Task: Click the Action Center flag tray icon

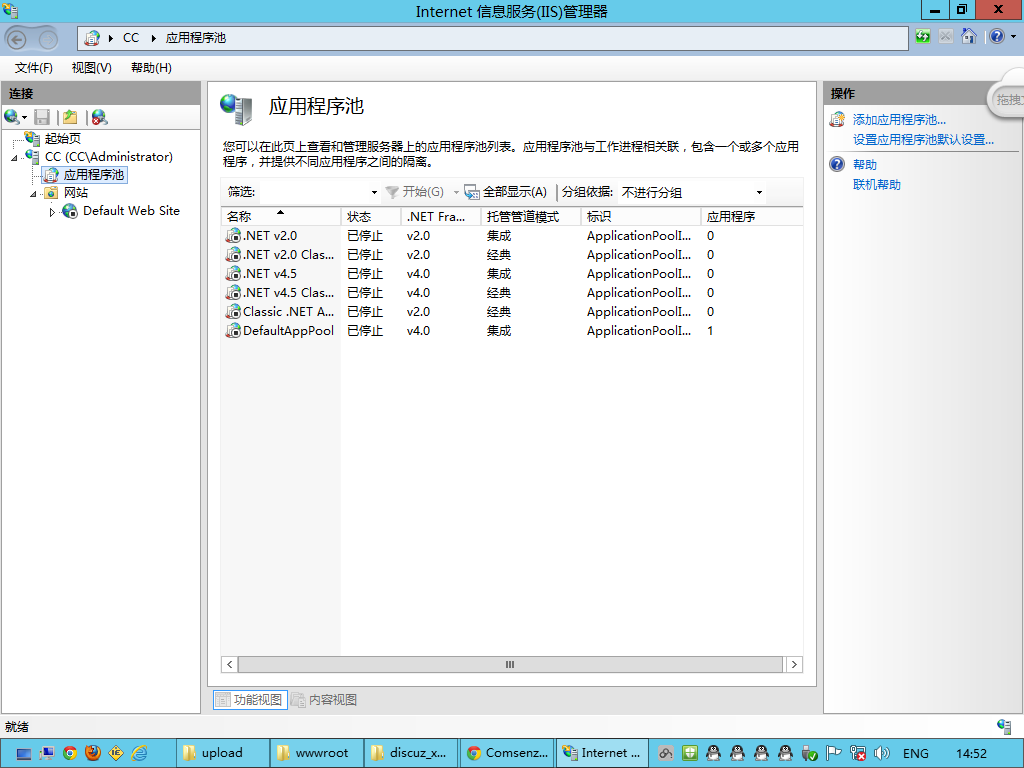Action: point(833,753)
